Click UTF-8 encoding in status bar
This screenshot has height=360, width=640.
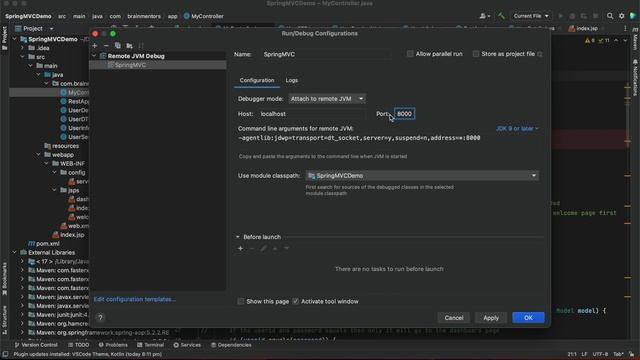600,354
